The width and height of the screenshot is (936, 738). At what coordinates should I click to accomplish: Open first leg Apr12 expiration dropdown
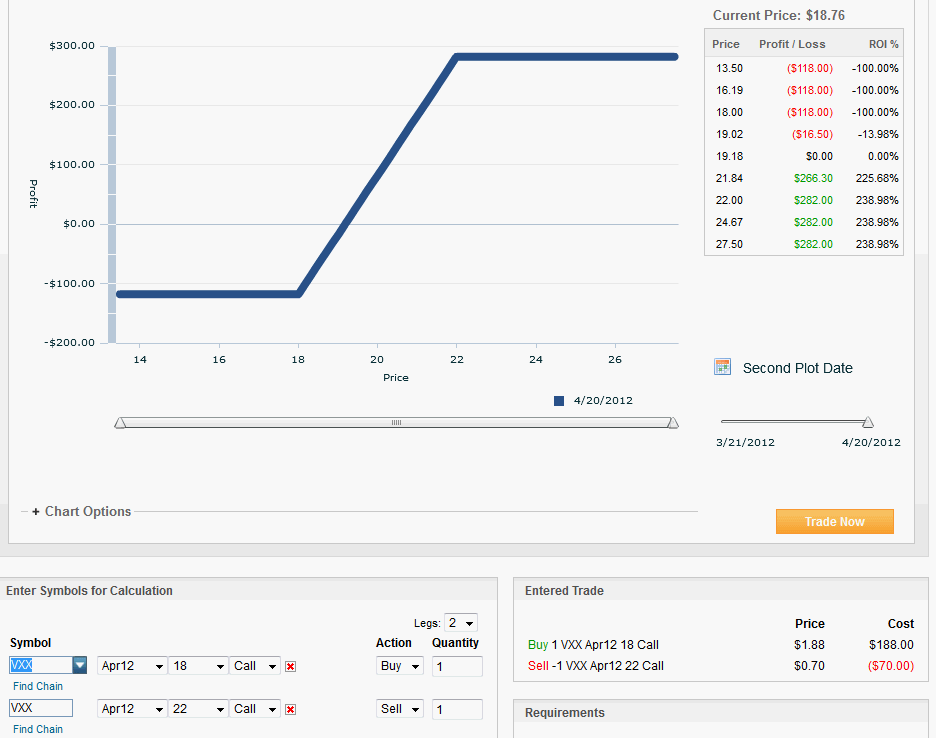pos(132,666)
